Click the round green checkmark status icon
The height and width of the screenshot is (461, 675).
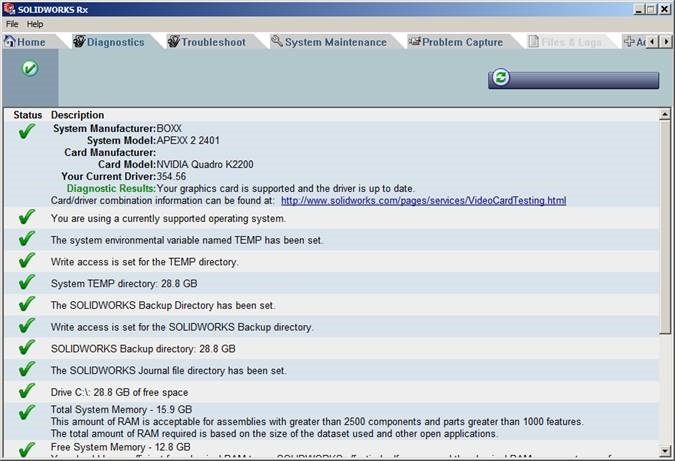click(30, 68)
